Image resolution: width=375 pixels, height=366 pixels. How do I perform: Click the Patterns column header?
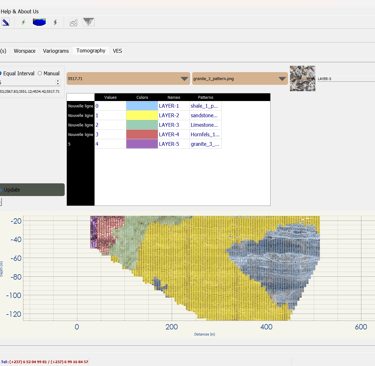pyautogui.click(x=205, y=97)
